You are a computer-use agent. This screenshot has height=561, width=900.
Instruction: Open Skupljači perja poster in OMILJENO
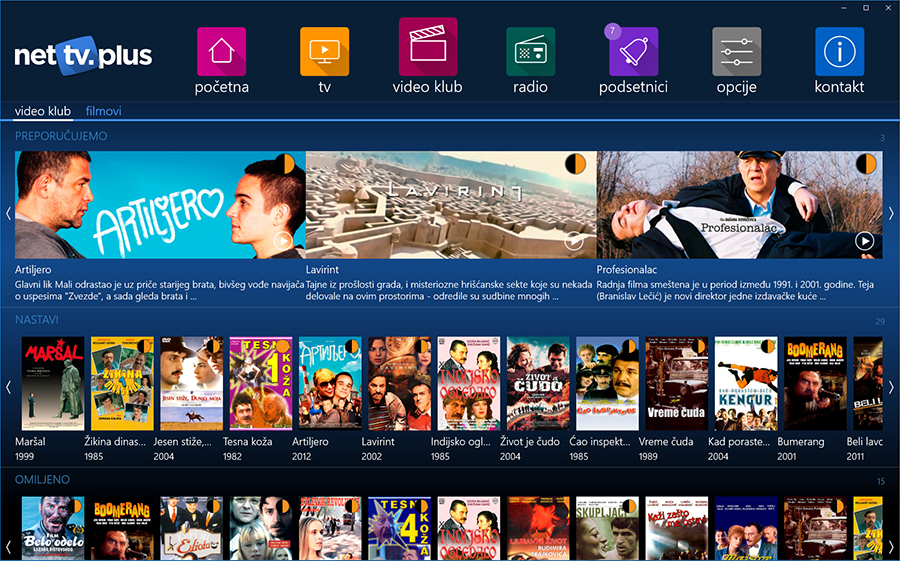pyautogui.click(x=607, y=529)
